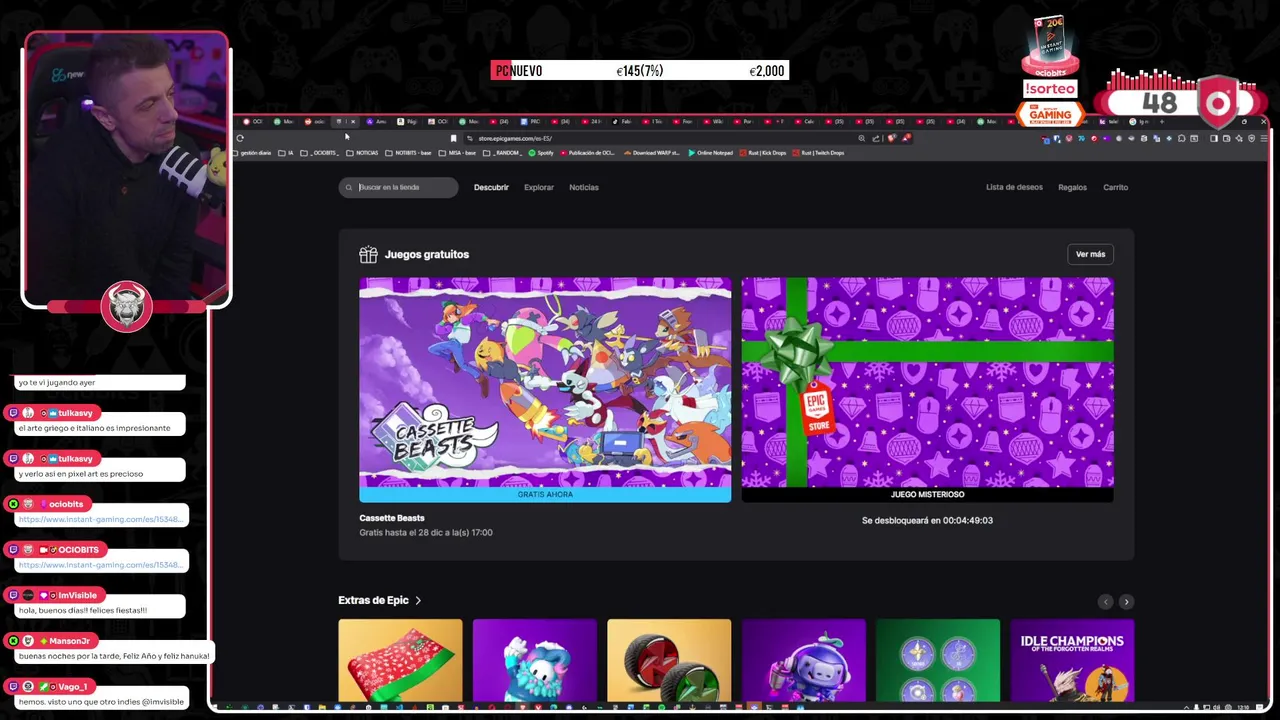This screenshot has height=720, width=1280.
Task: Close the active browser tab
Action: pos(353,121)
